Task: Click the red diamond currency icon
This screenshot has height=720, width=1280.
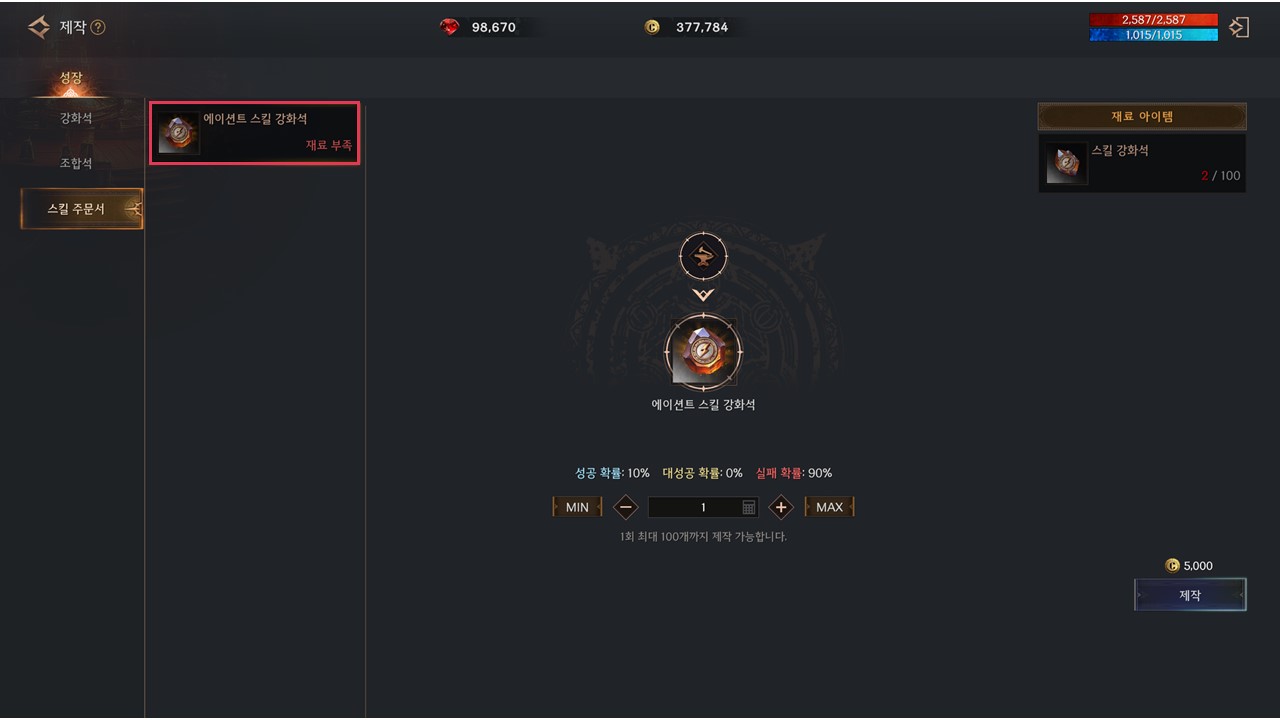Action: (x=450, y=27)
